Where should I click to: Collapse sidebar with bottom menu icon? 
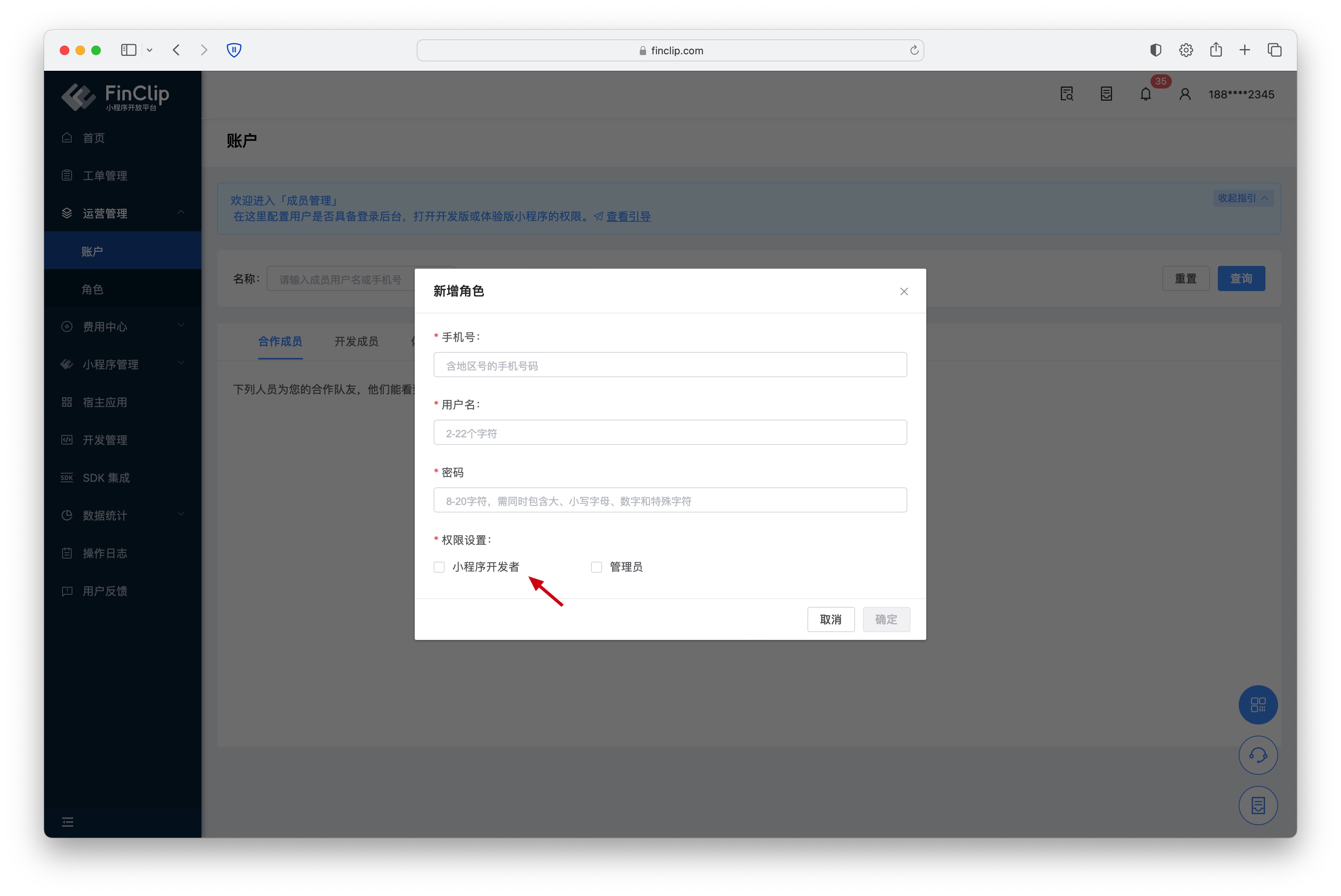coord(67,822)
